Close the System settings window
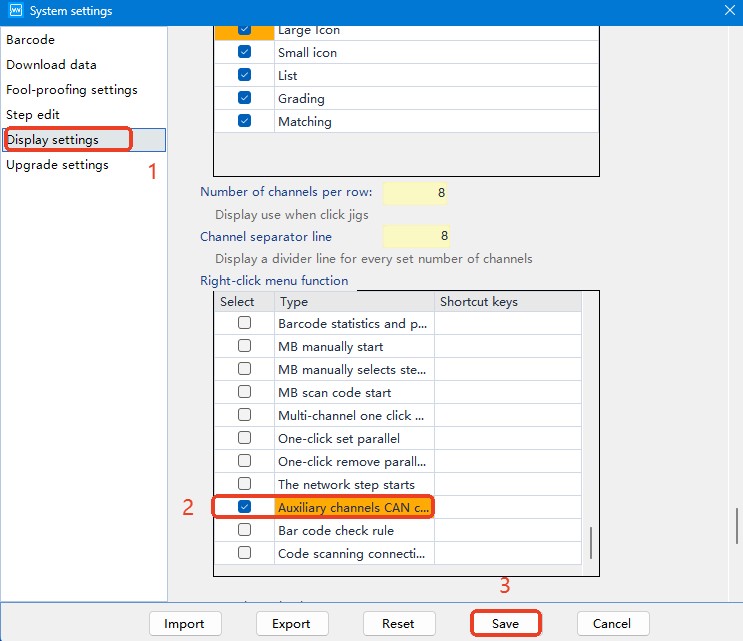 (727, 11)
